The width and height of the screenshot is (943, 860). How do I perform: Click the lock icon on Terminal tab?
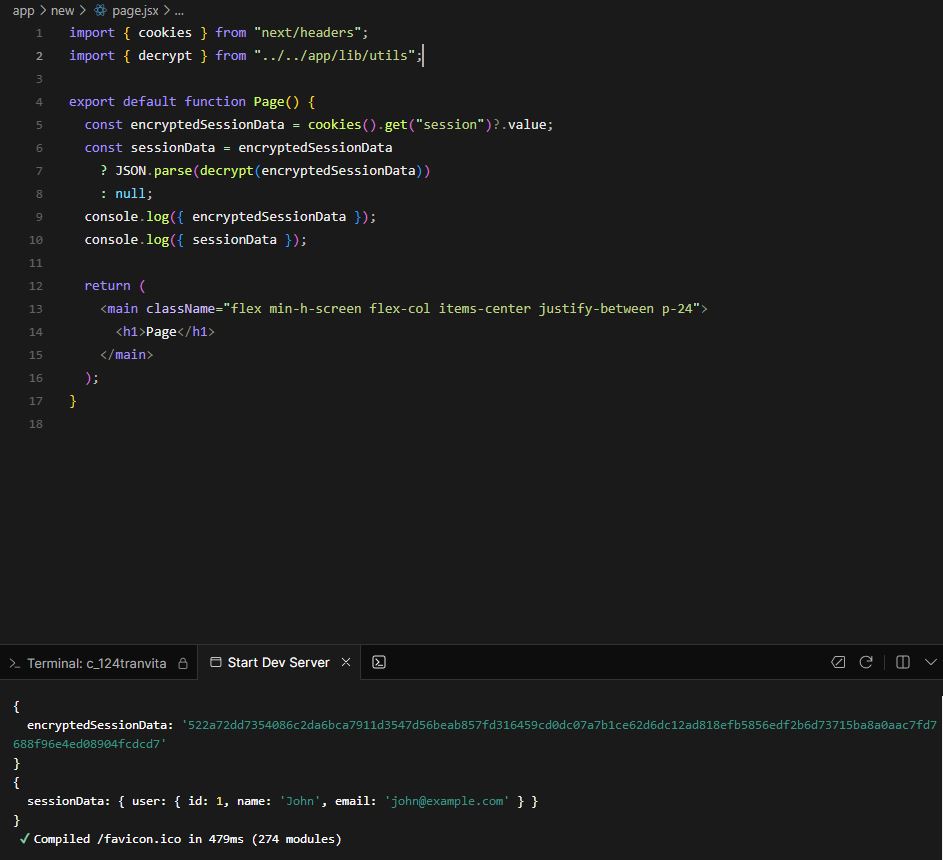(x=183, y=663)
